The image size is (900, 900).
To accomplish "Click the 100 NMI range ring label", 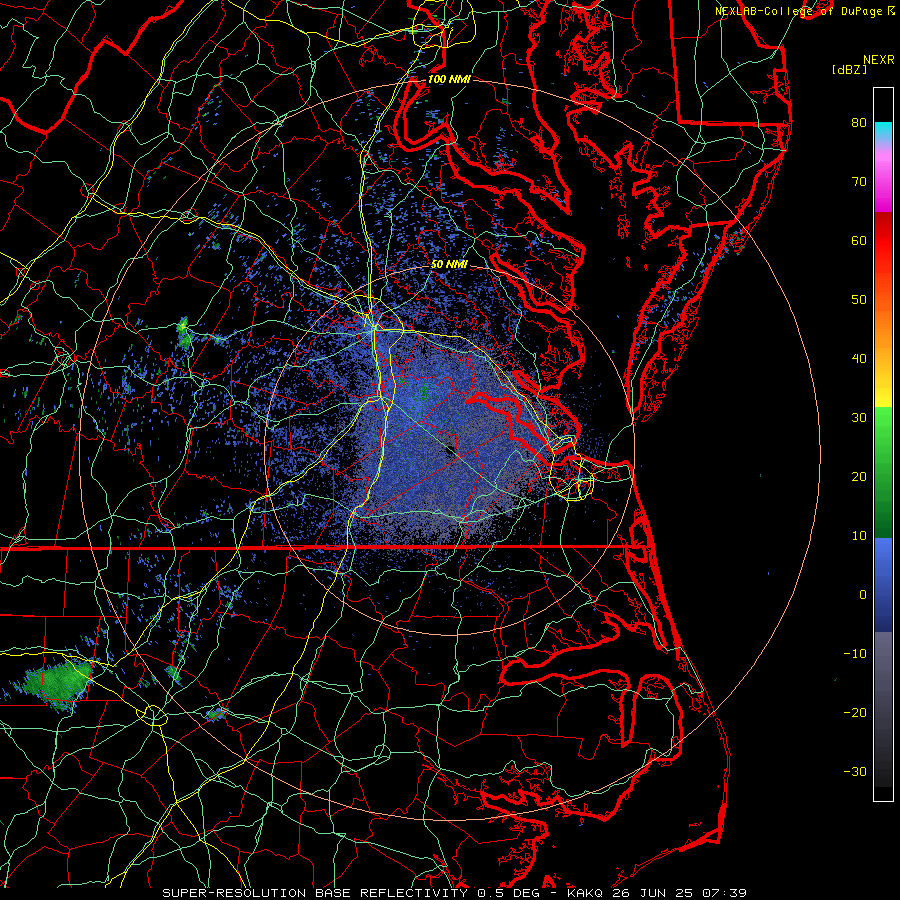I will coord(449,79).
